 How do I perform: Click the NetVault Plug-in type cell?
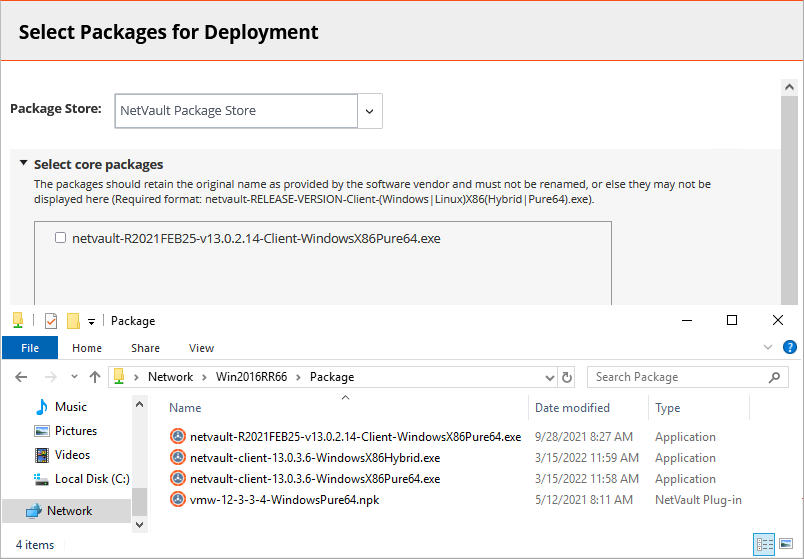click(698, 500)
